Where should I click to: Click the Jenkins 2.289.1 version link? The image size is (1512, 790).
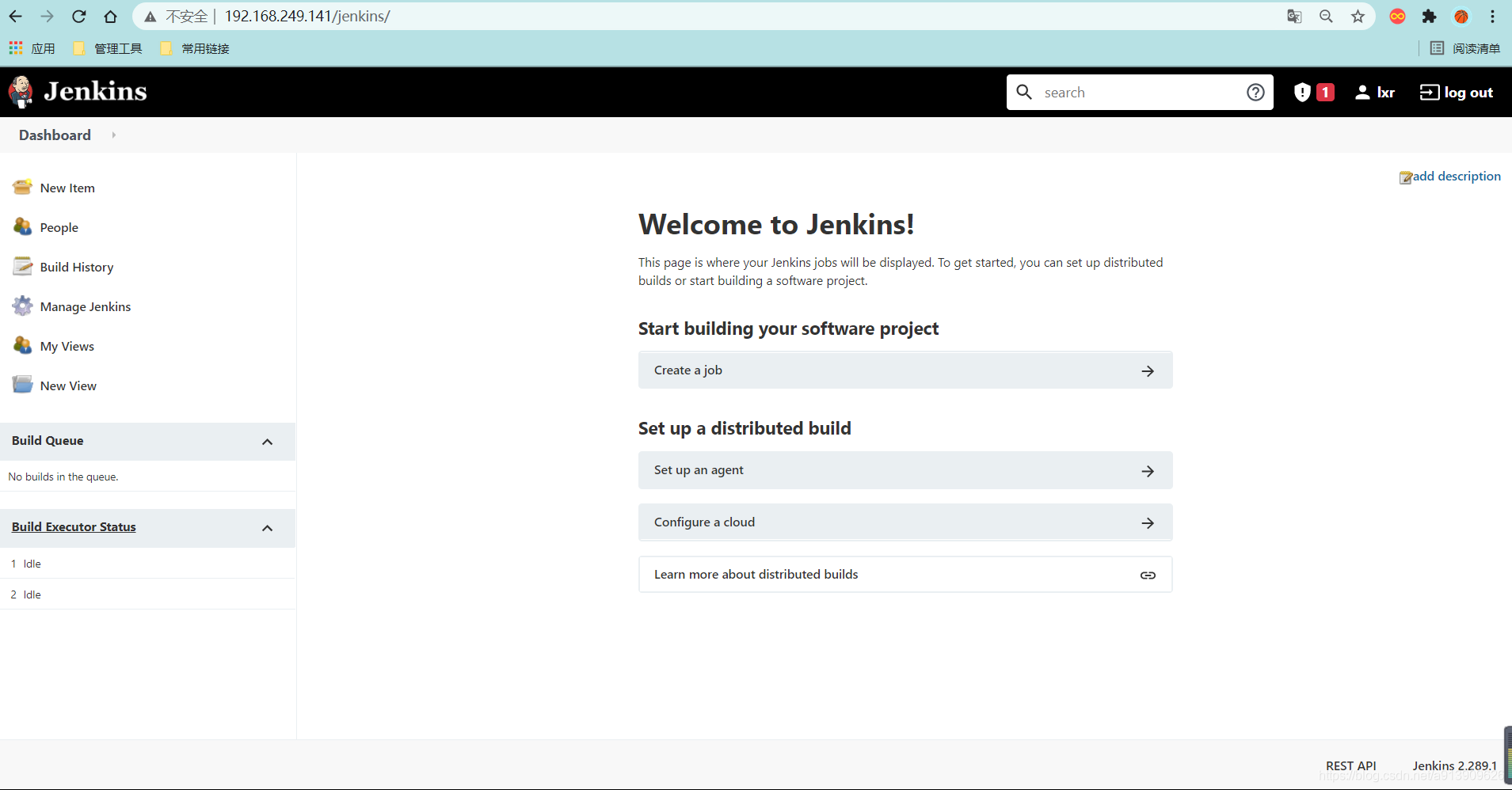tap(1454, 765)
